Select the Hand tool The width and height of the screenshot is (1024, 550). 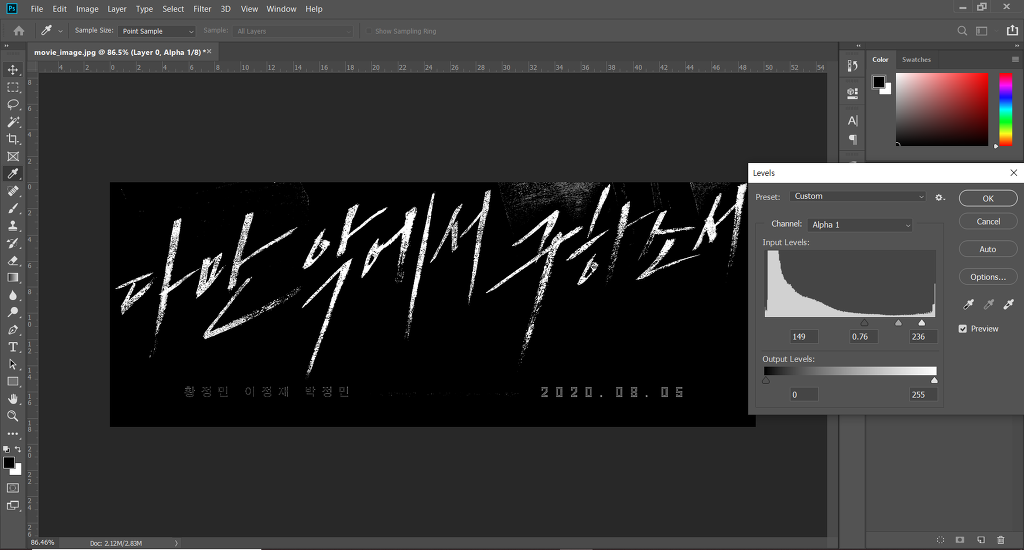[x=12, y=398]
